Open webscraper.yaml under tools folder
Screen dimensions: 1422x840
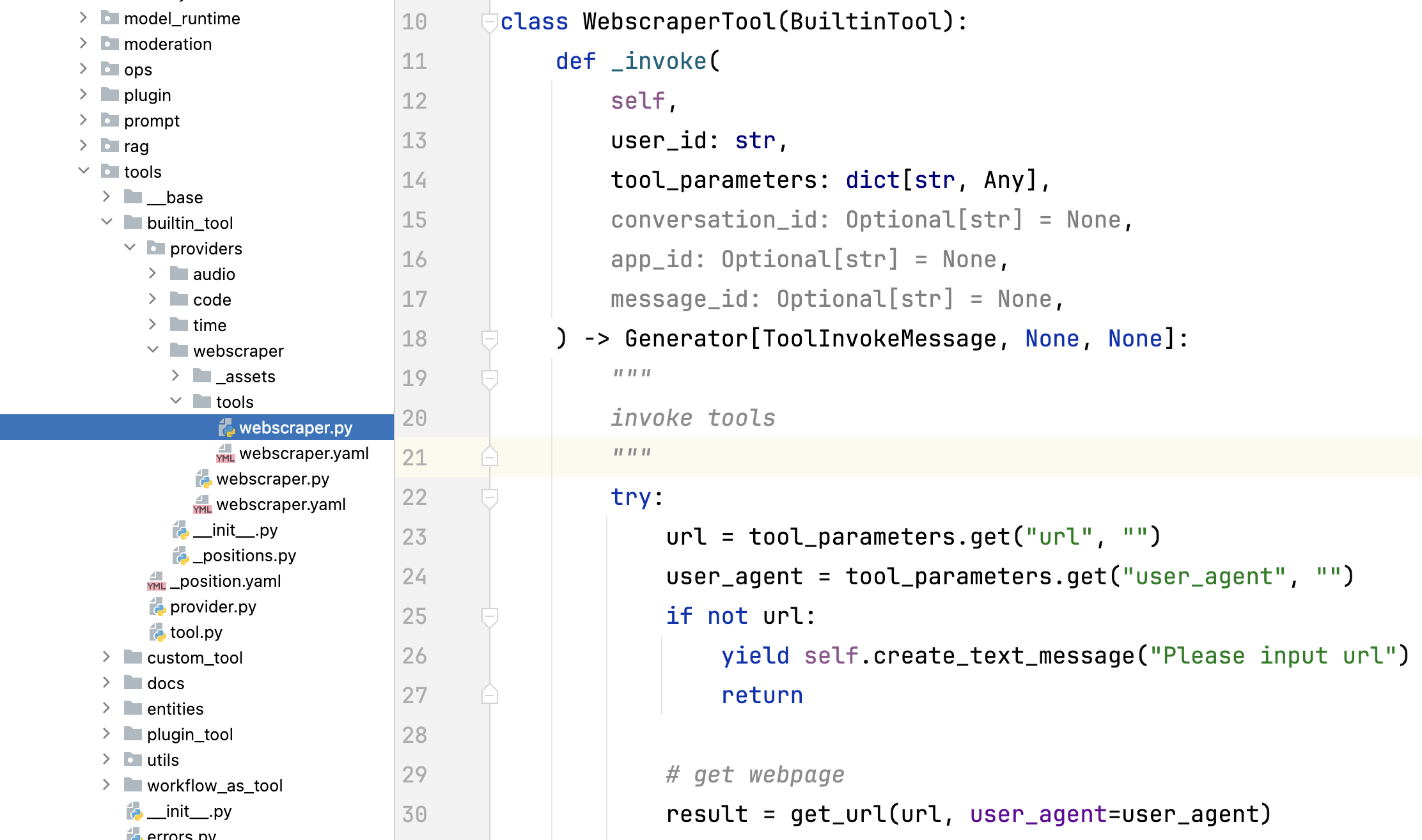304,453
